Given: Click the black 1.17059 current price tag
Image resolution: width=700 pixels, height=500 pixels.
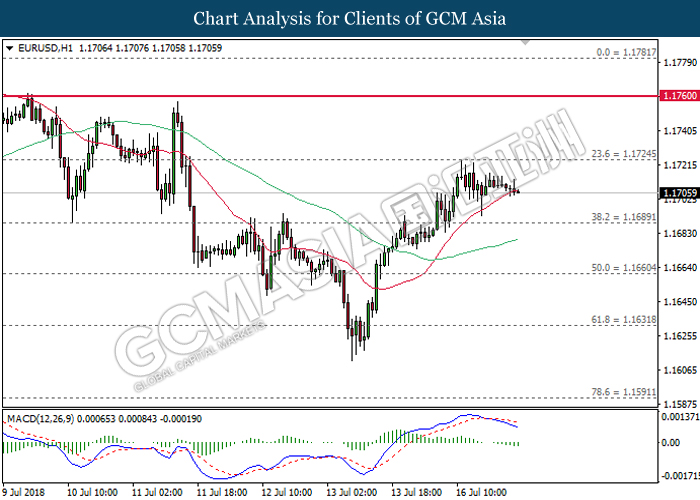Looking at the screenshot, I should point(679,193).
